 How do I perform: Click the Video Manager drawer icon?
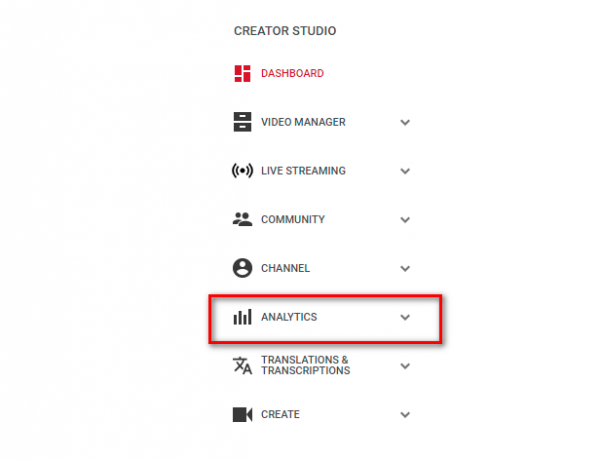coord(242,122)
